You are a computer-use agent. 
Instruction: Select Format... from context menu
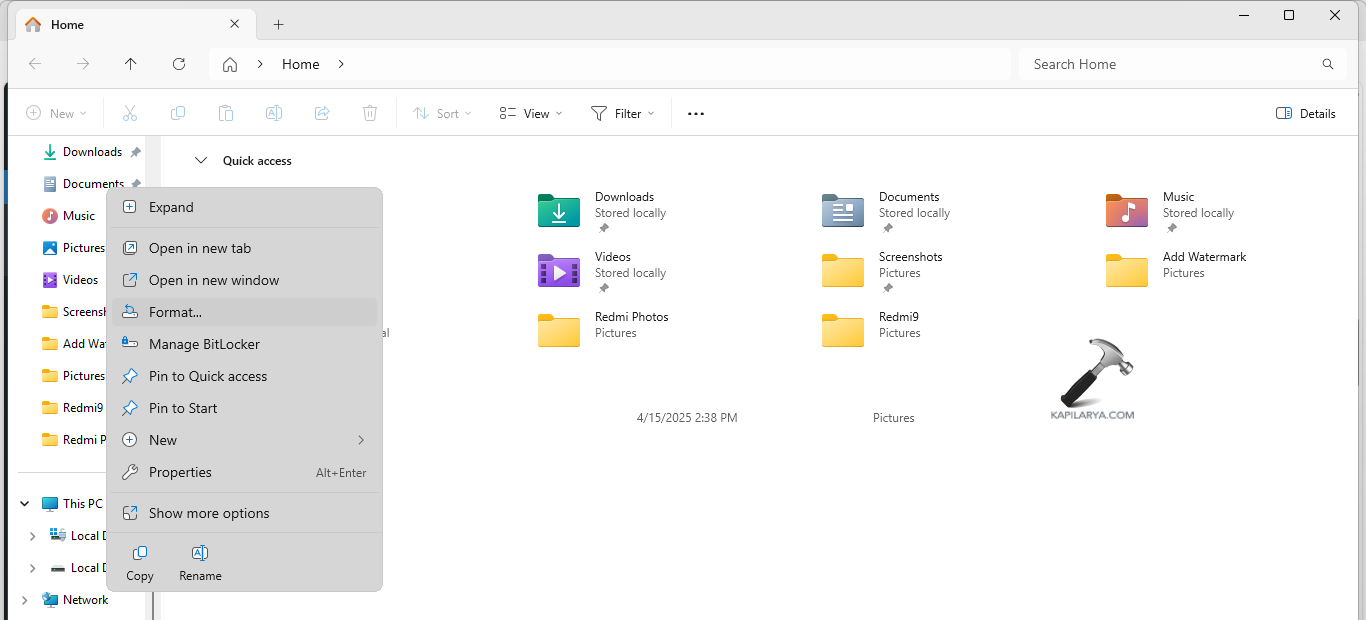(x=175, y=312)
